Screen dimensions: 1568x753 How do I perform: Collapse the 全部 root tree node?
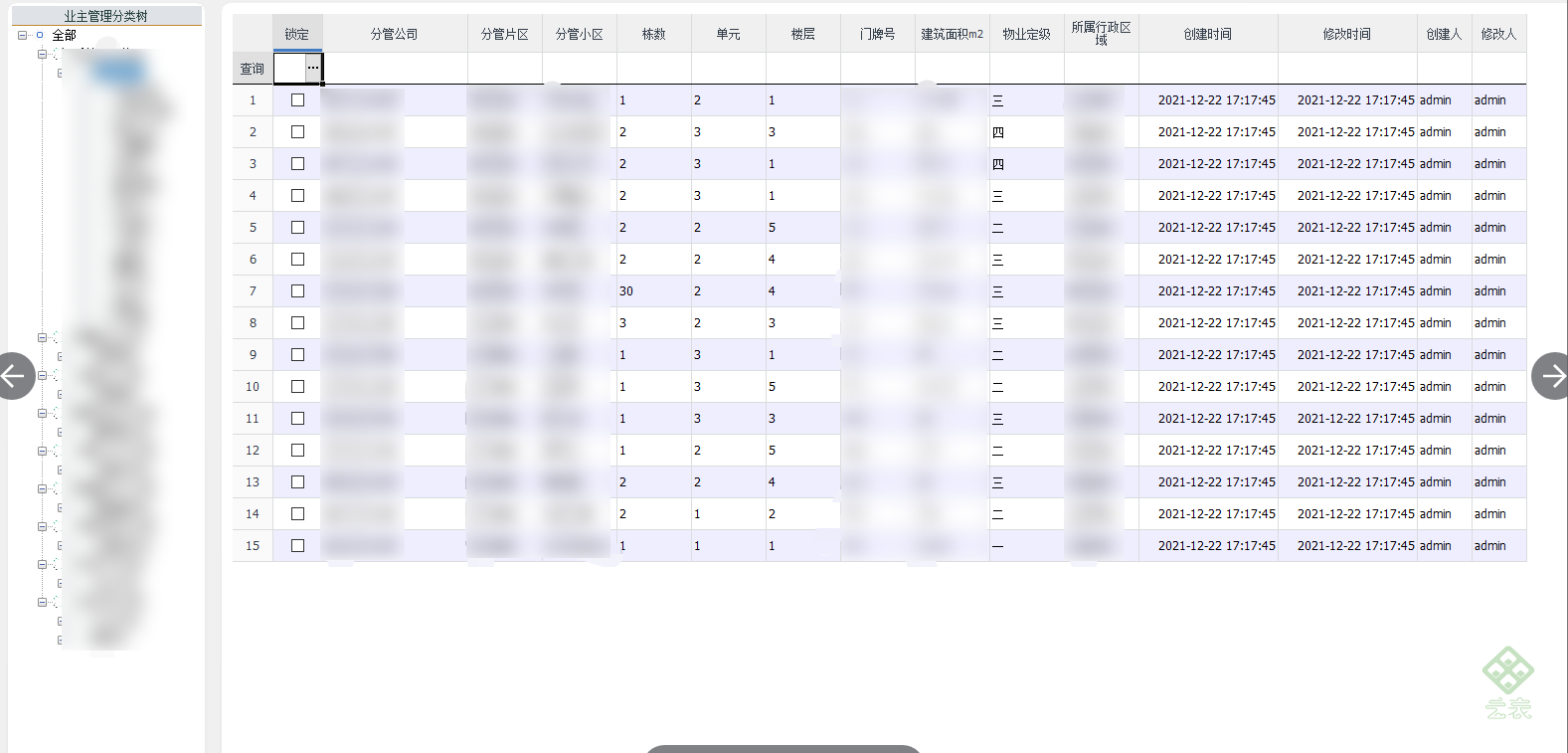coord(22,35)
